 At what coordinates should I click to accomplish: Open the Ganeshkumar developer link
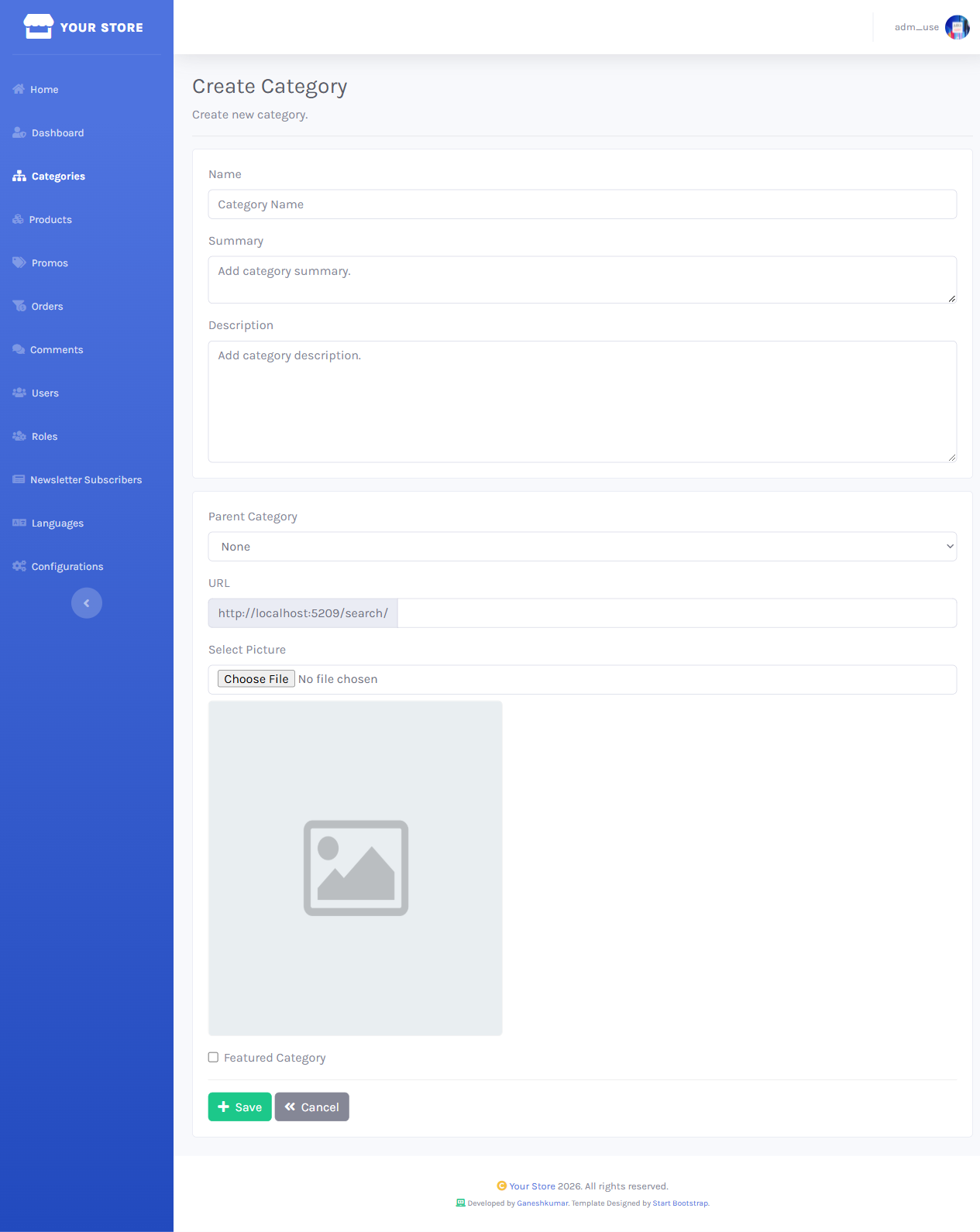click(x=542, y=1203)
